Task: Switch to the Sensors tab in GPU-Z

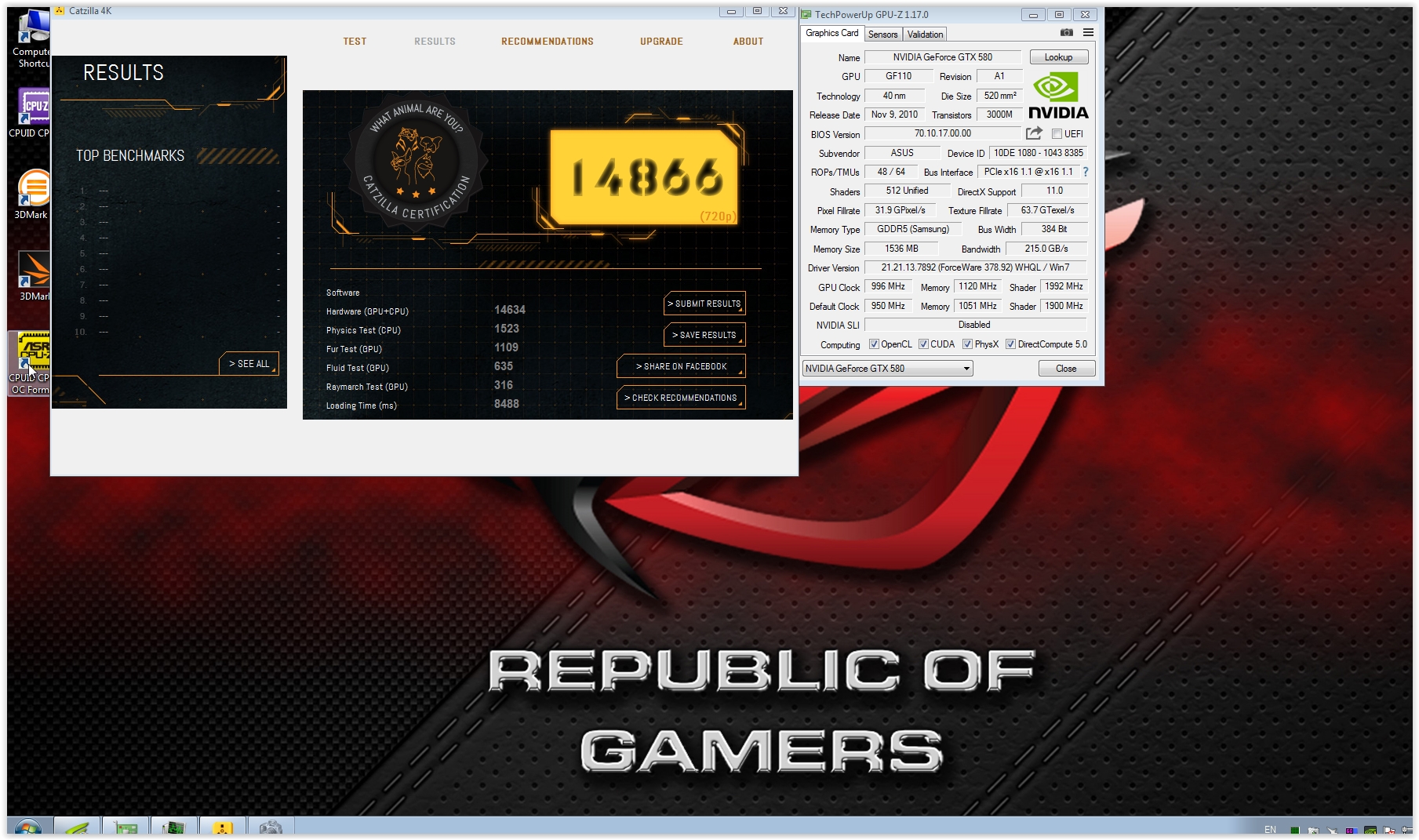Action: tap(882, 35)
